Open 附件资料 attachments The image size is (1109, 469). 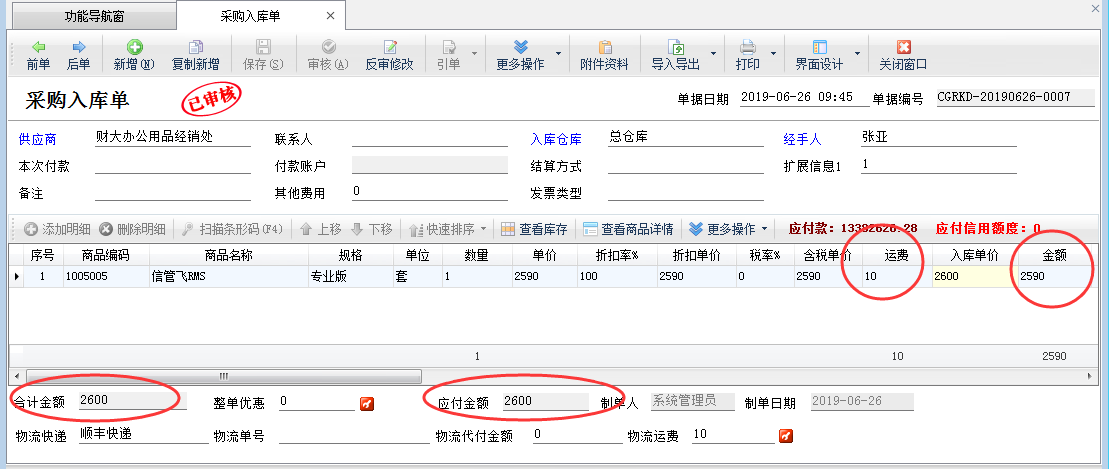[x=604, y=54]
